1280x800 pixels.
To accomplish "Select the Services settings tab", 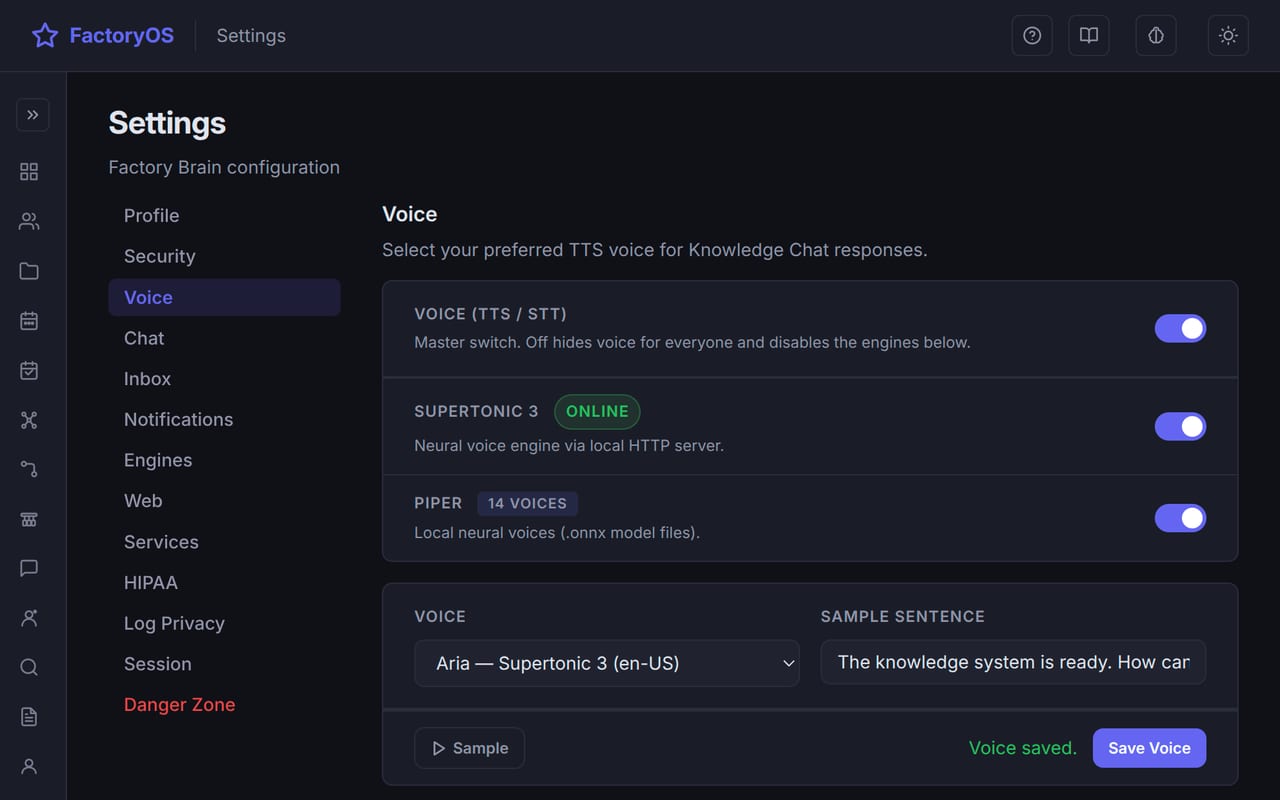I will coord(224,542).
